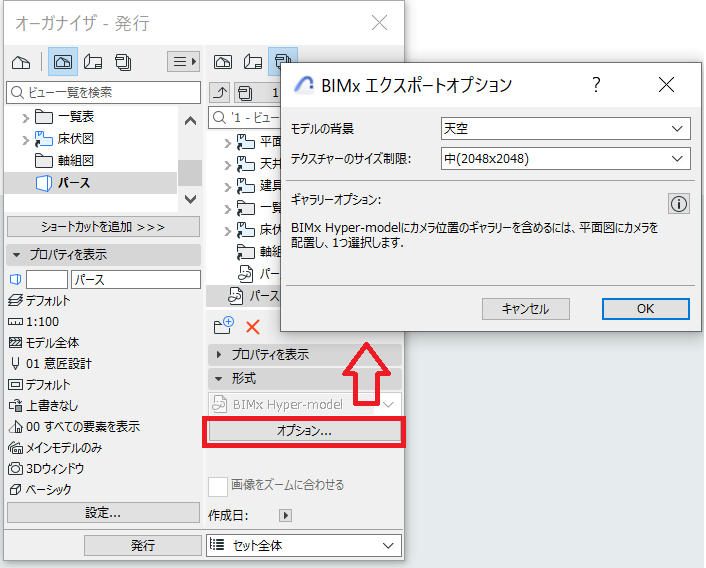Collapse the 形式 section

click(219, 379)
